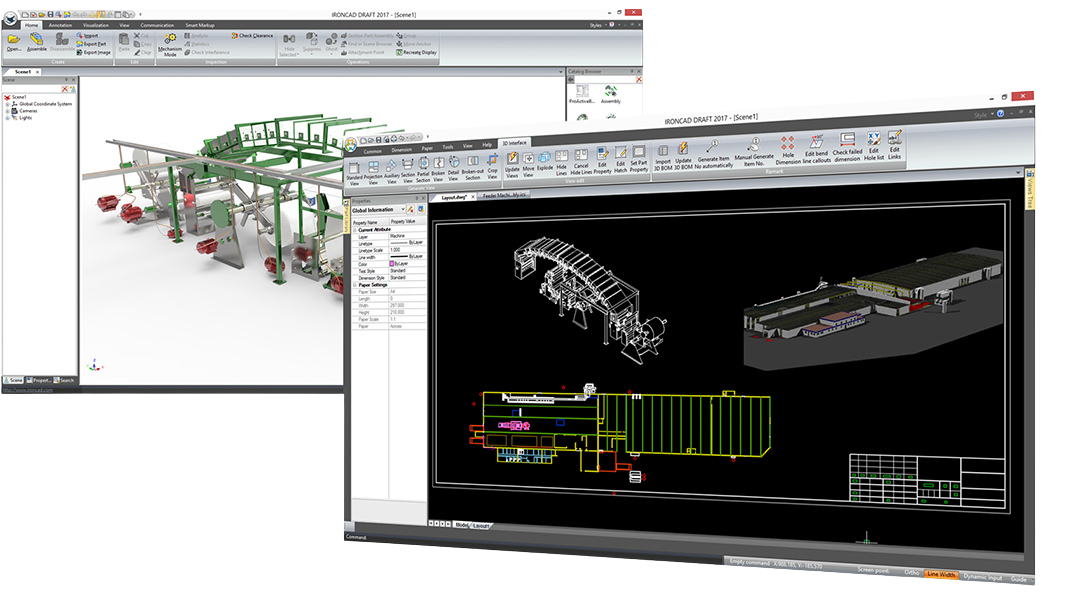The height and width of the screenshot is (613, 1074).
Task: Click Generate Item No automatically
Action: point(714,154)
